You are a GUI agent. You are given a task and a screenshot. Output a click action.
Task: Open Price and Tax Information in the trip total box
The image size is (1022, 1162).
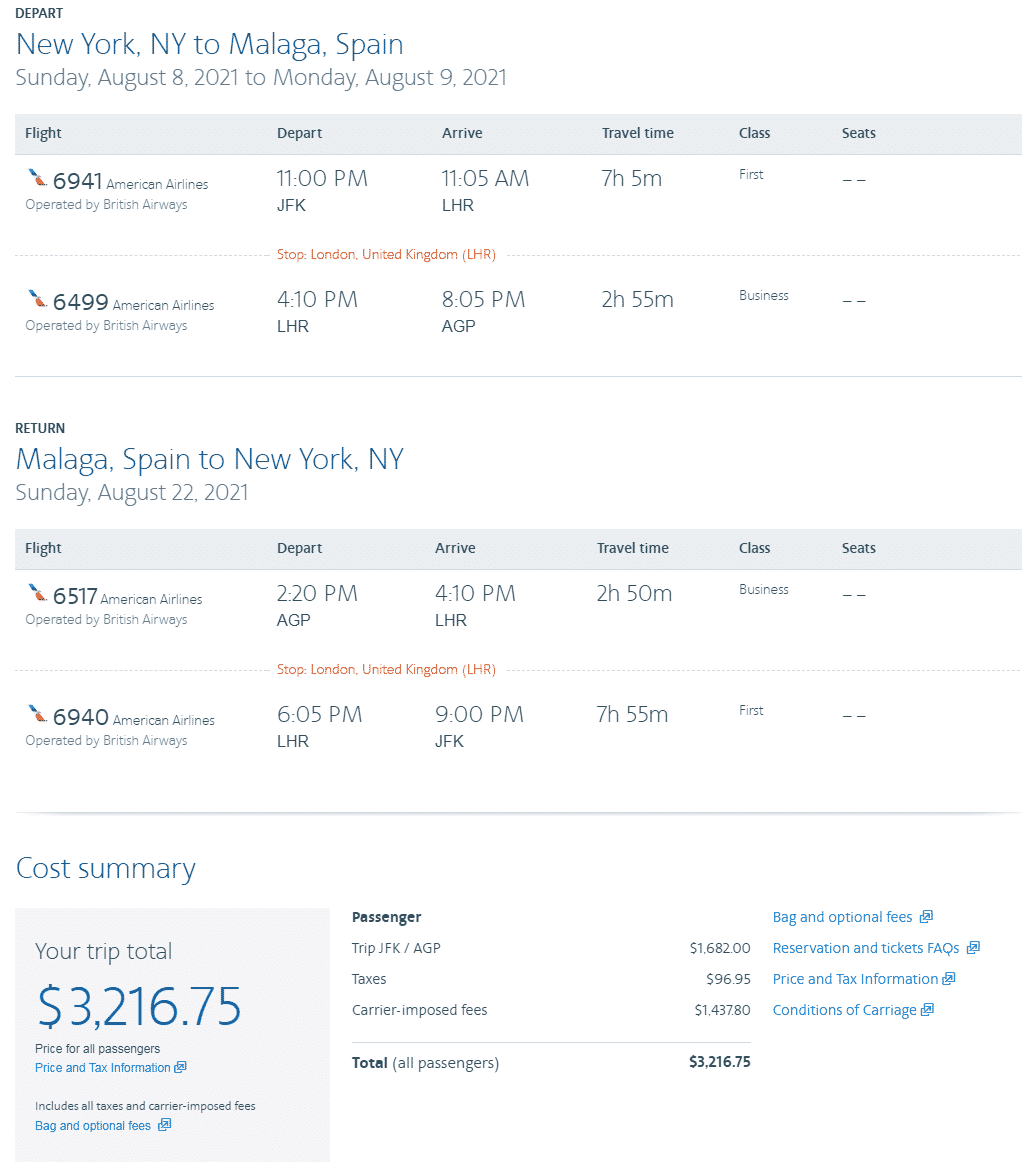pos(103,1067)
